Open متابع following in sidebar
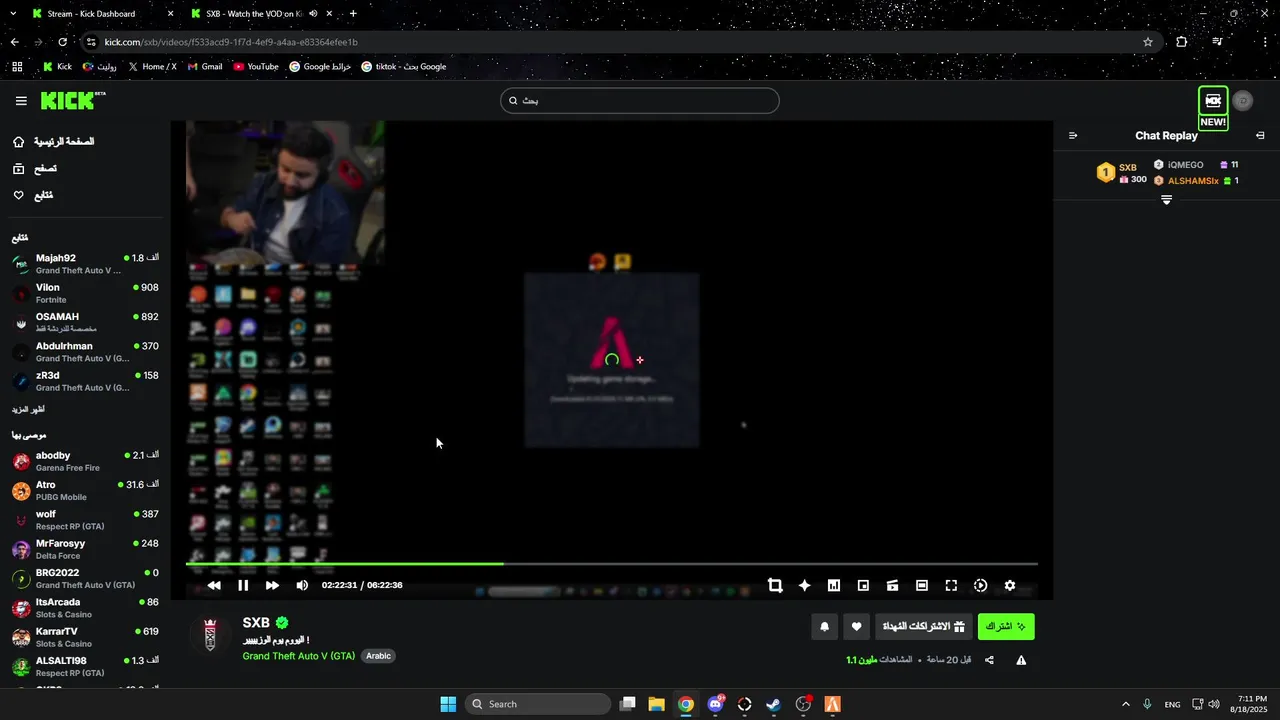The width and height of the screenshot is (1280, 720). (33, 195)
